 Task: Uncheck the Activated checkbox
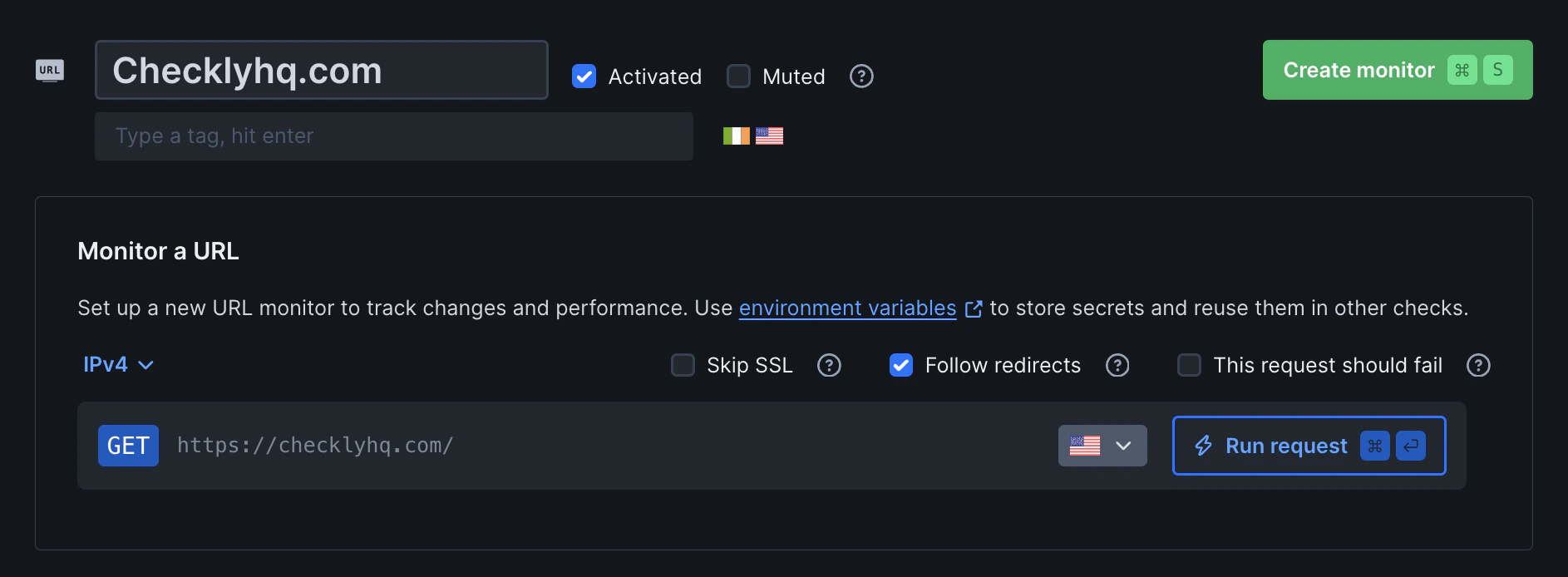(x=584, y=76)
